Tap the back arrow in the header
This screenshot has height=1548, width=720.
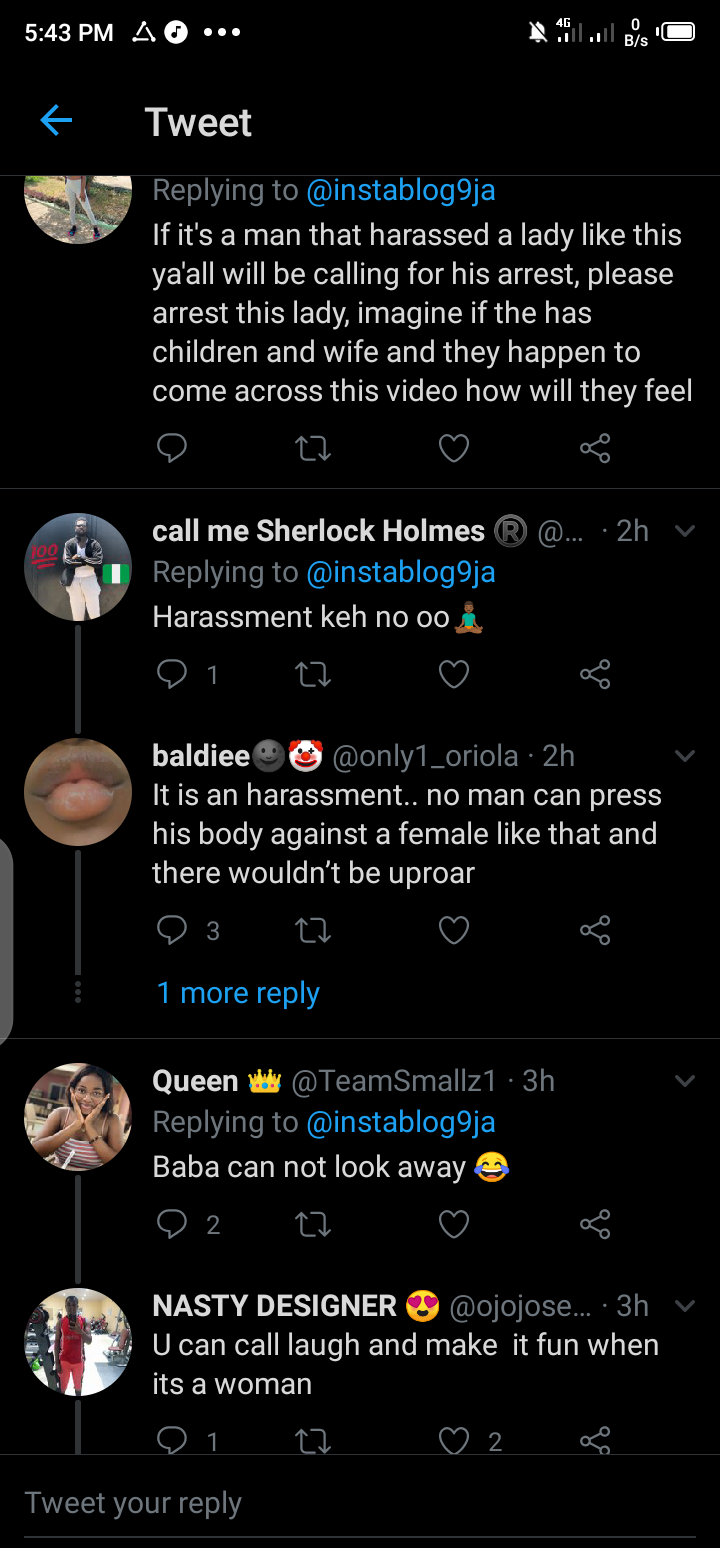click(56, 121)
